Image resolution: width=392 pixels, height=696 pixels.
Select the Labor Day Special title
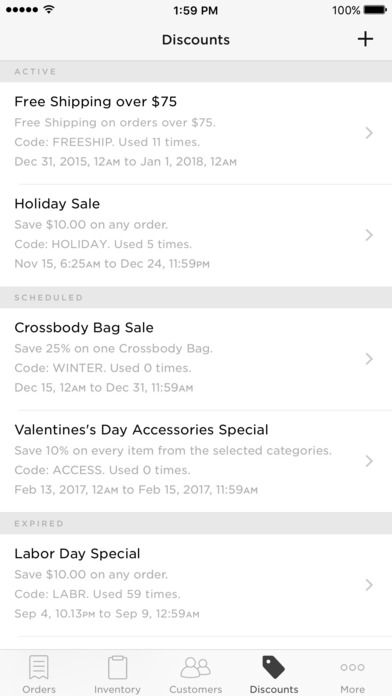(77, 554)
